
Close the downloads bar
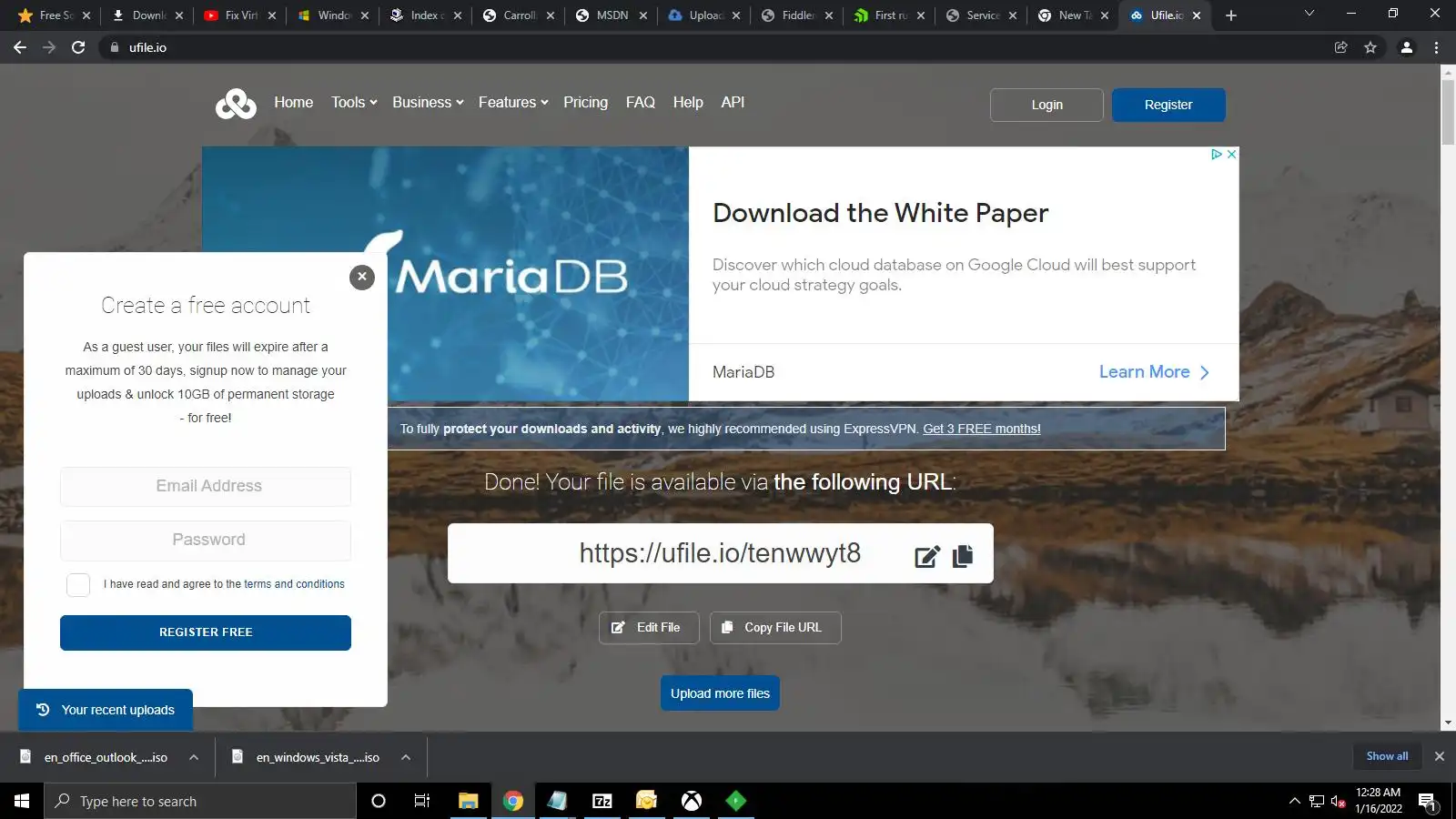pyautogui.click(x=1440, y=756)
